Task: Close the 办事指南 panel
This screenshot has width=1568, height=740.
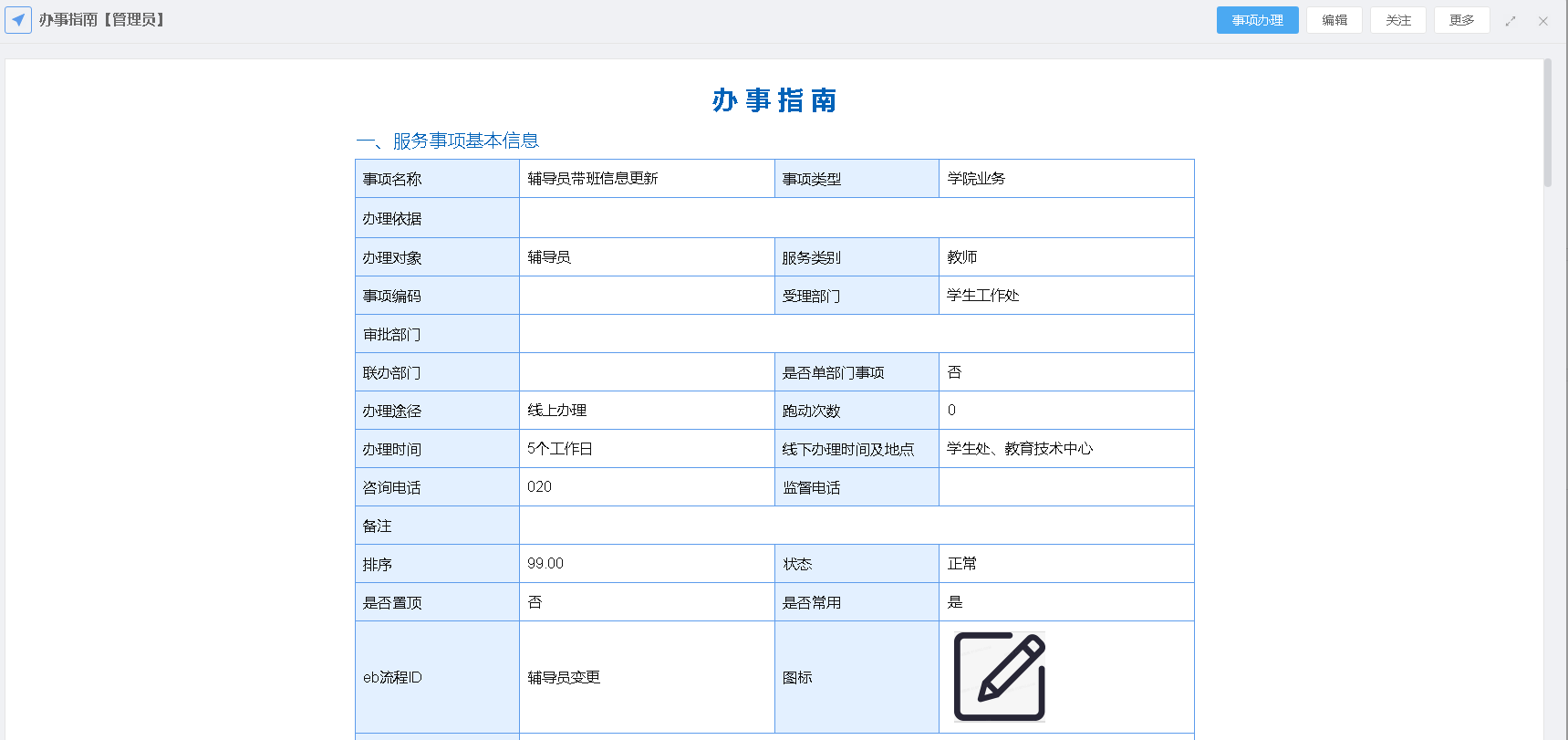Action: 1543,21
